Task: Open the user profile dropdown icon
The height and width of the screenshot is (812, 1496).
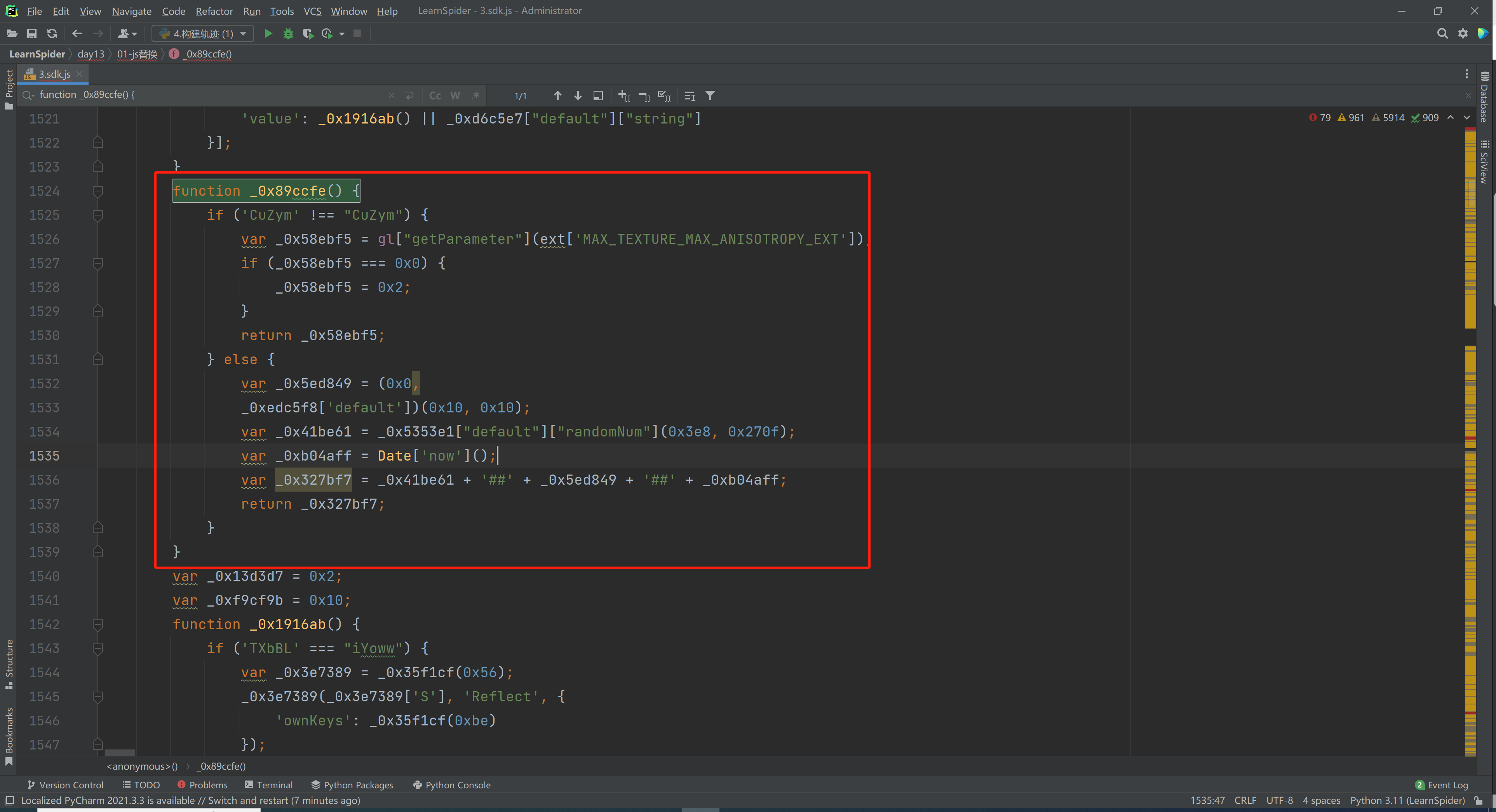Action: pyautogui.click(x=127, y=34)
